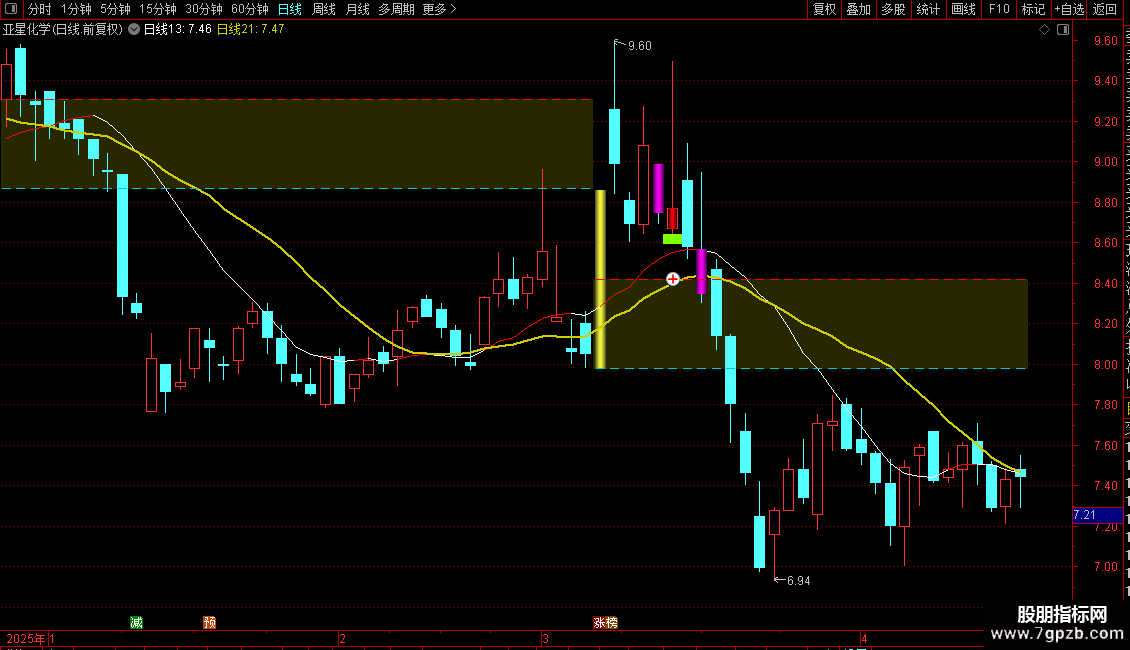1130x650 pixels.
Task: Click the 亚星化学(日线.前复权) title
Action: click(63, 30)
